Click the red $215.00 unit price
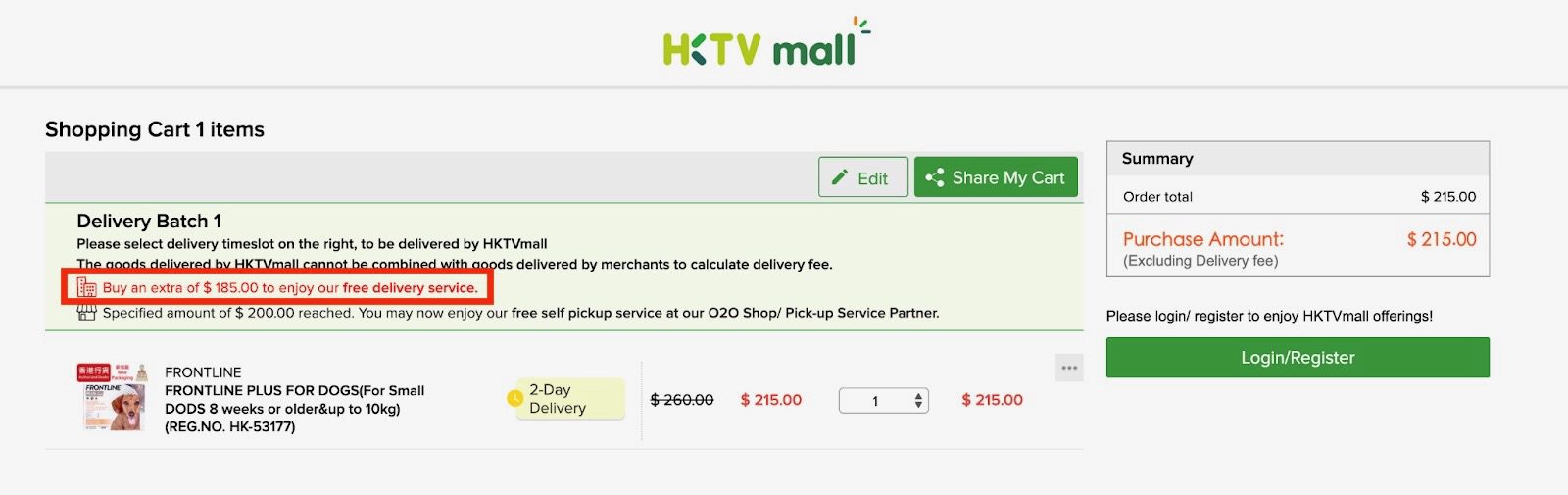Screen dimensions: 1568x495 click(771, 400)
